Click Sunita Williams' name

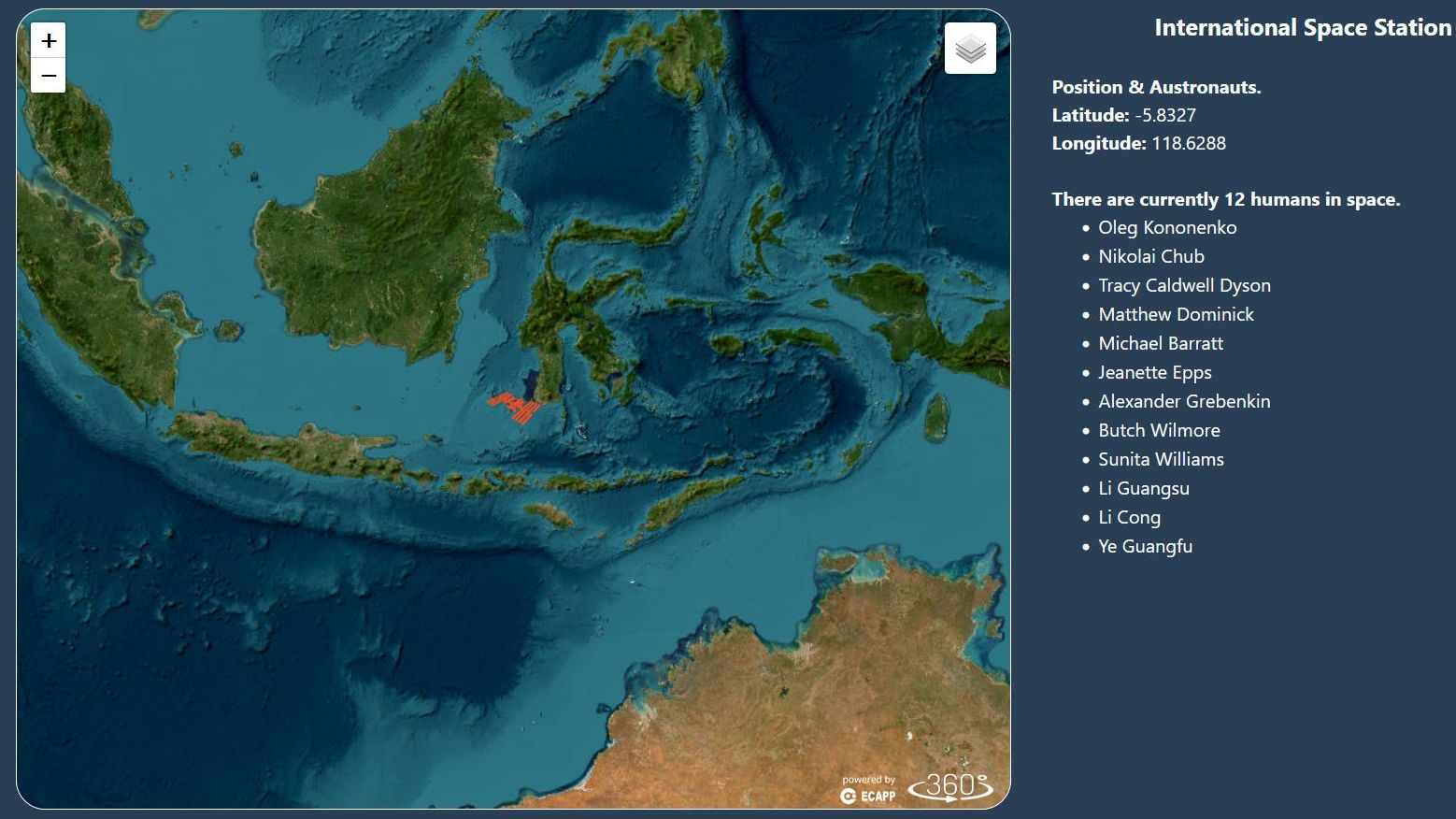tap(1161, 459)
